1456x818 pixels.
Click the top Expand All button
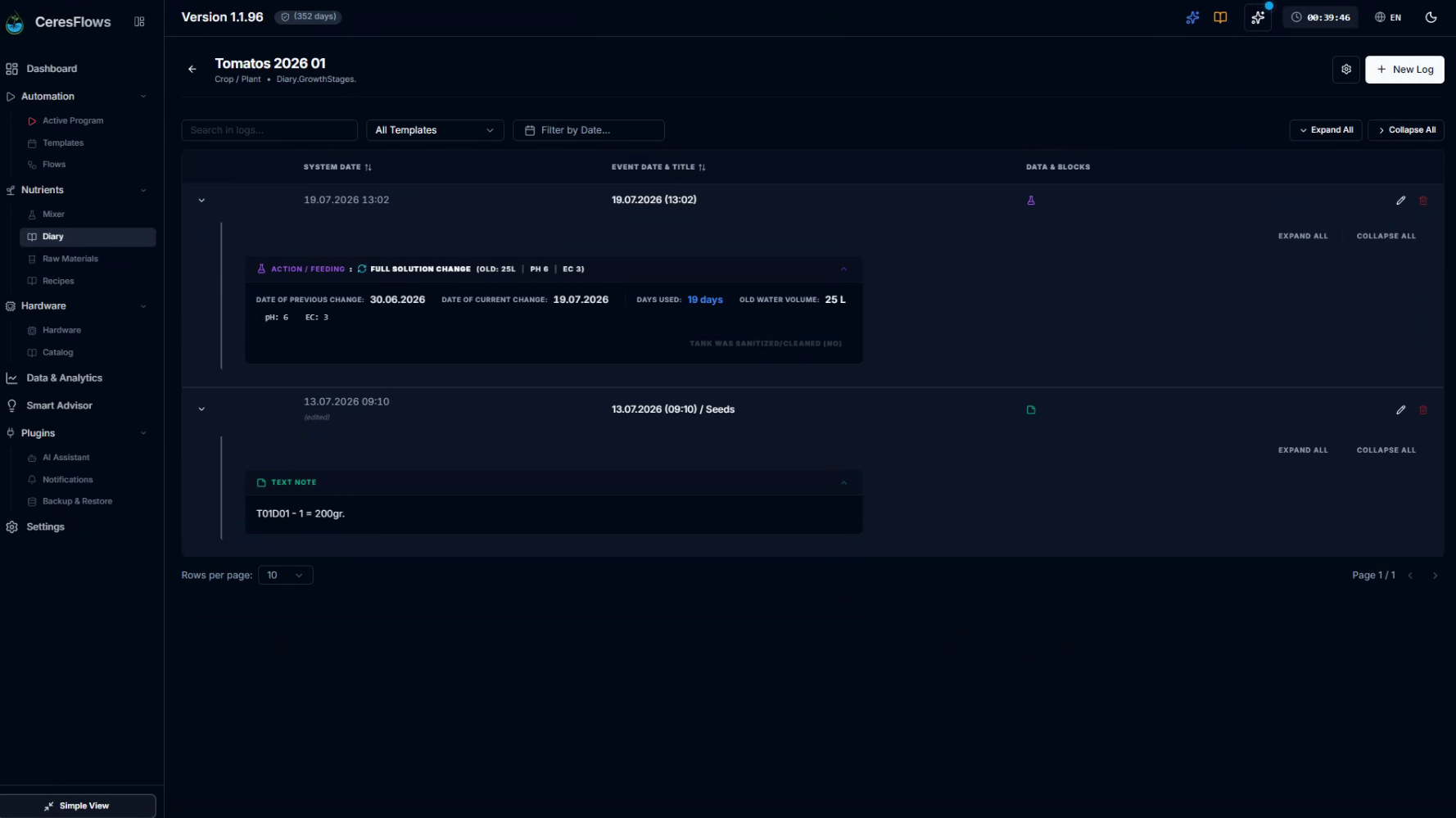pos(1325,130)
